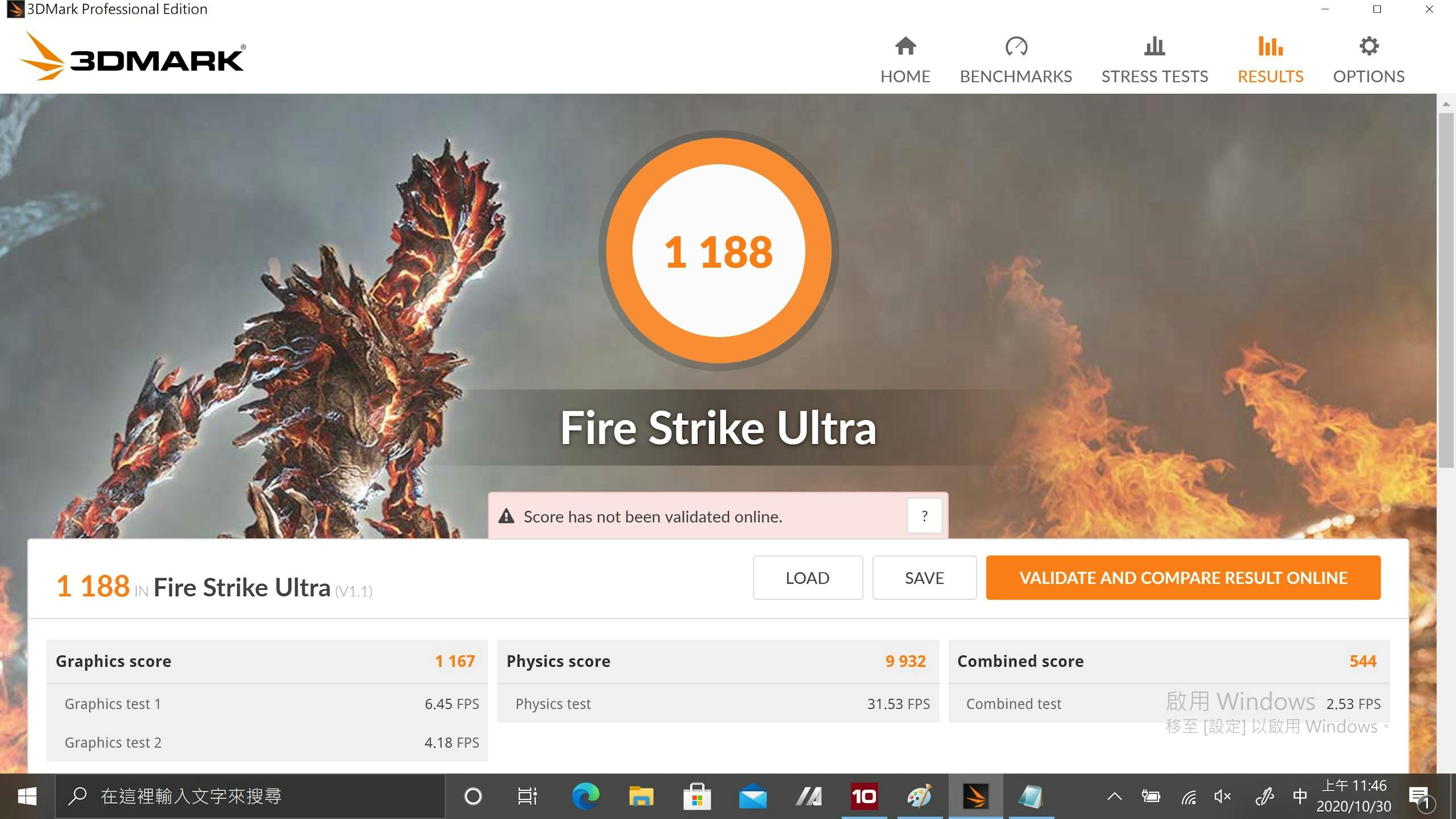Select the Physics test row
1456x819 pixels.
[x=718, y=704]
